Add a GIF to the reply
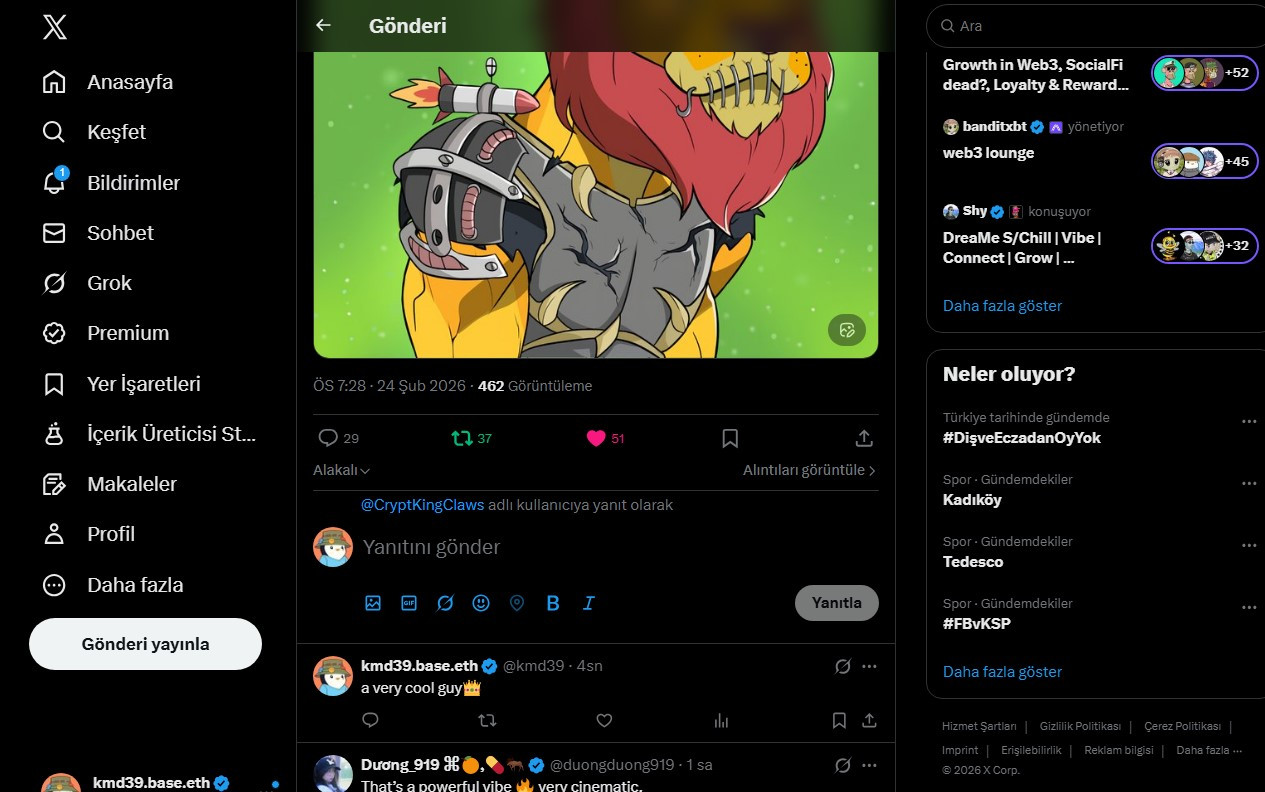 point(409,603)
